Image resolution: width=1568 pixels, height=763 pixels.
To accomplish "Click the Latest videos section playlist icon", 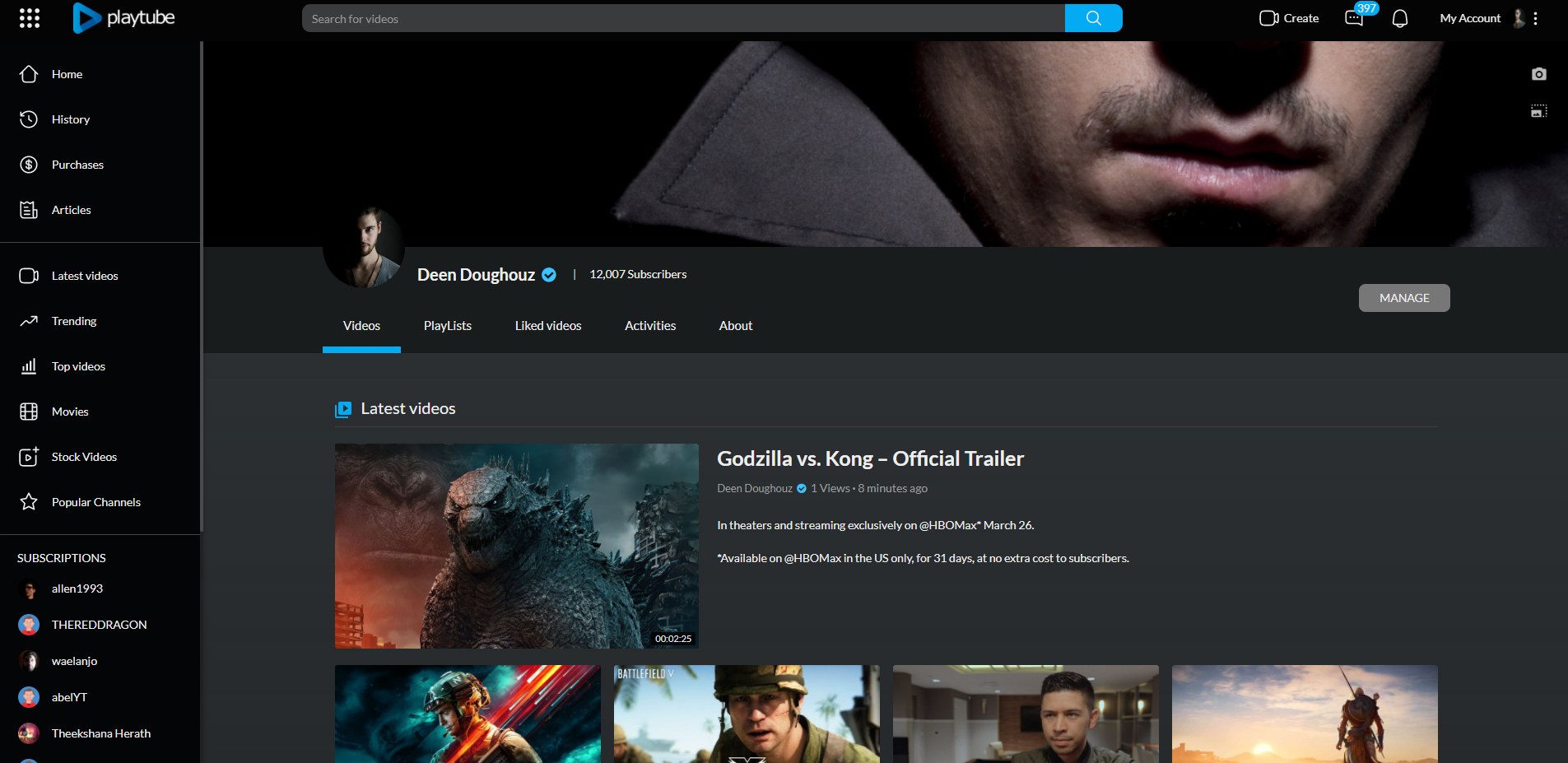I will pos(343,409).
